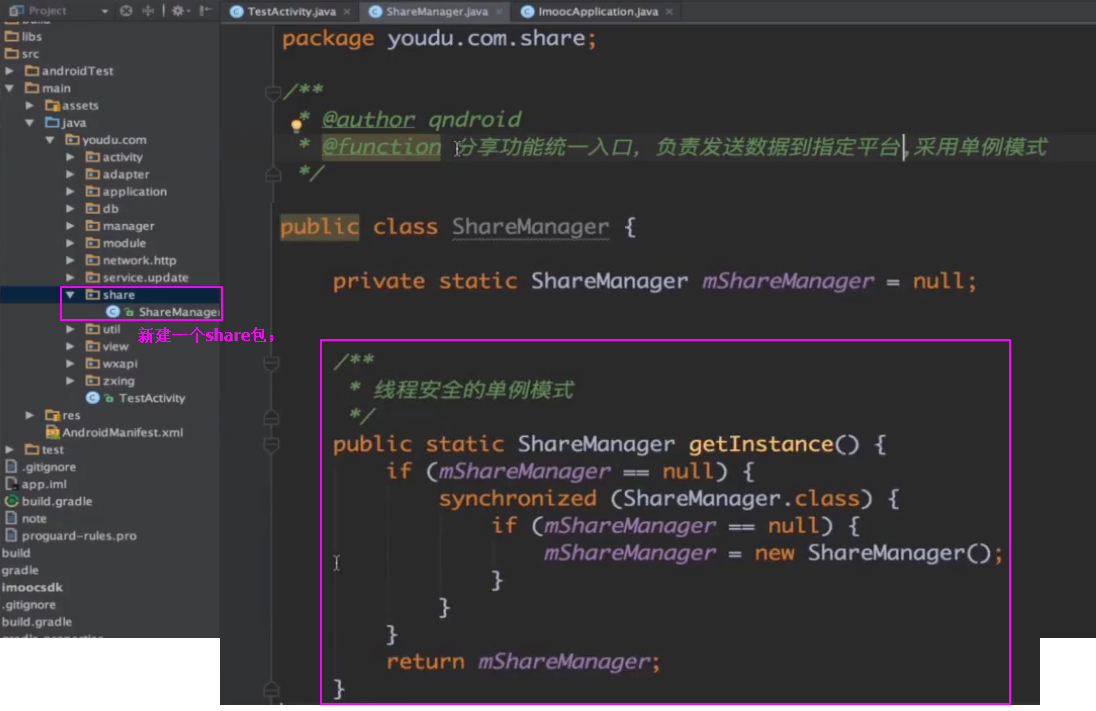Select the ShareManager class in the tree
This screenshot has height=711, width=1096.
click(162, 312)
